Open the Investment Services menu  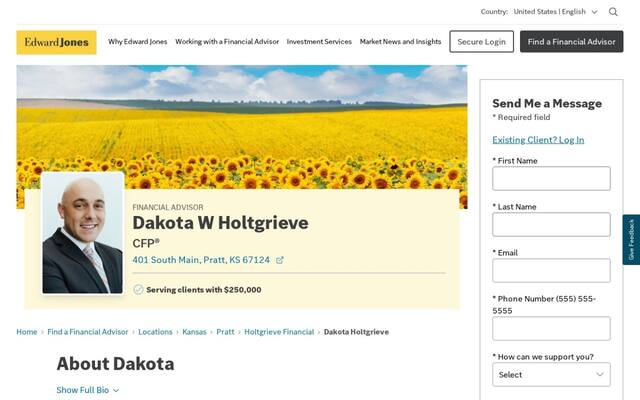coord(319,42)
